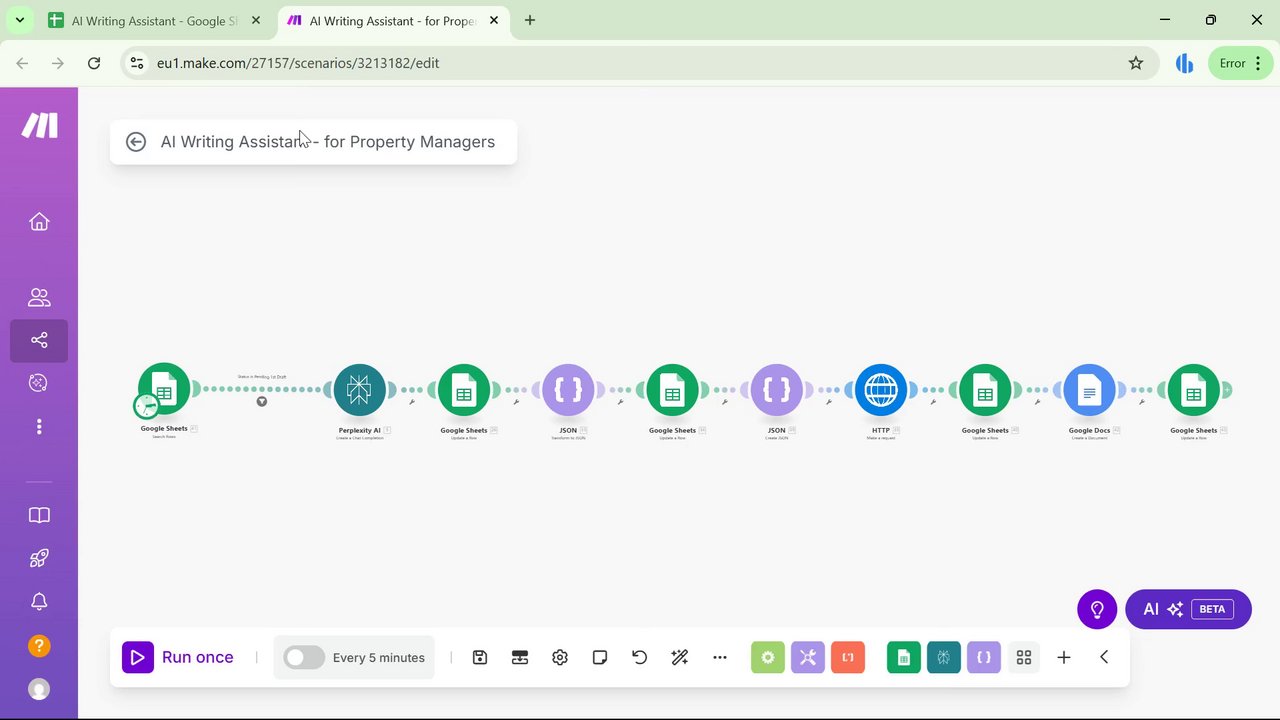1280x720 pixels.
Task: Open the Scenarios share icon in sidebar
Action: 39,340
